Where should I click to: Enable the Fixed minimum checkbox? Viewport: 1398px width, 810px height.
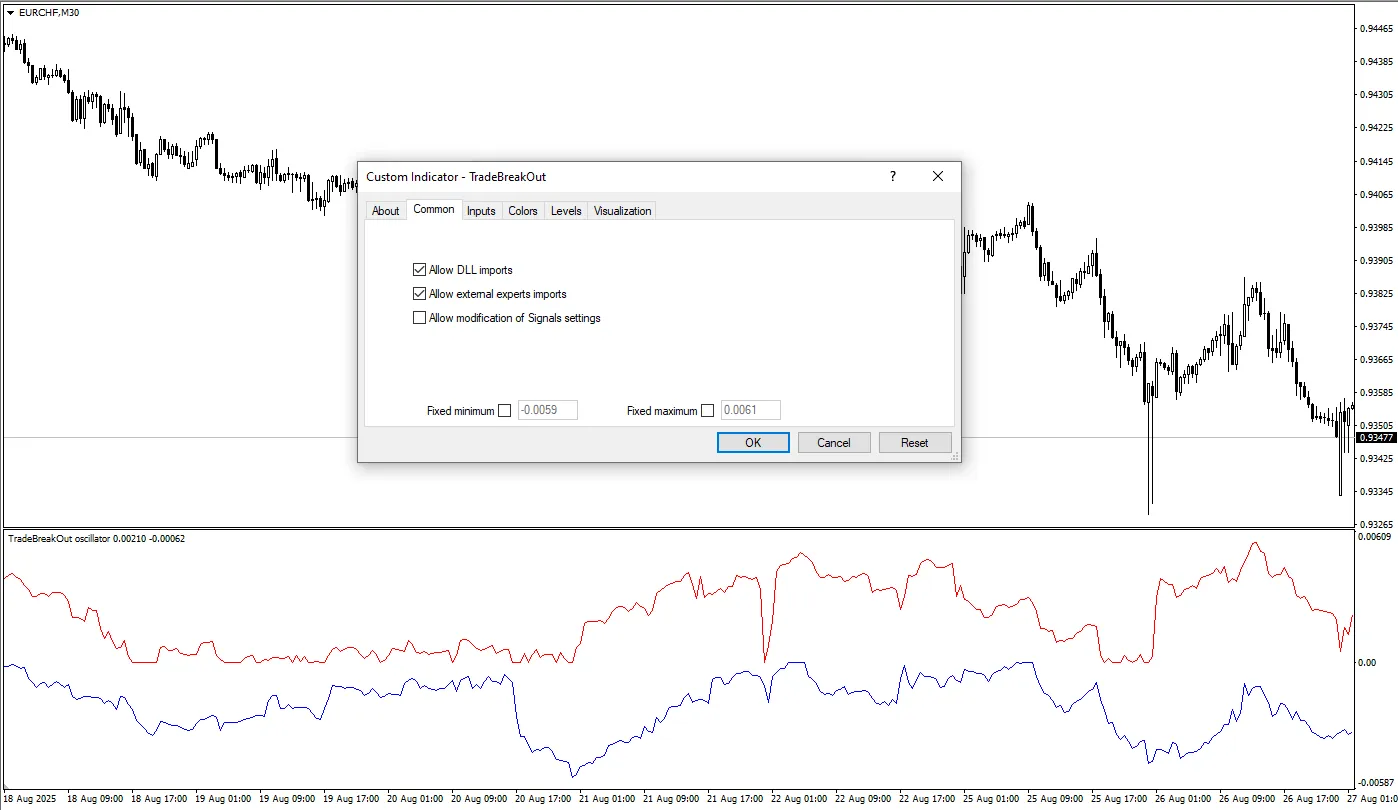click(x=504, y=410)
